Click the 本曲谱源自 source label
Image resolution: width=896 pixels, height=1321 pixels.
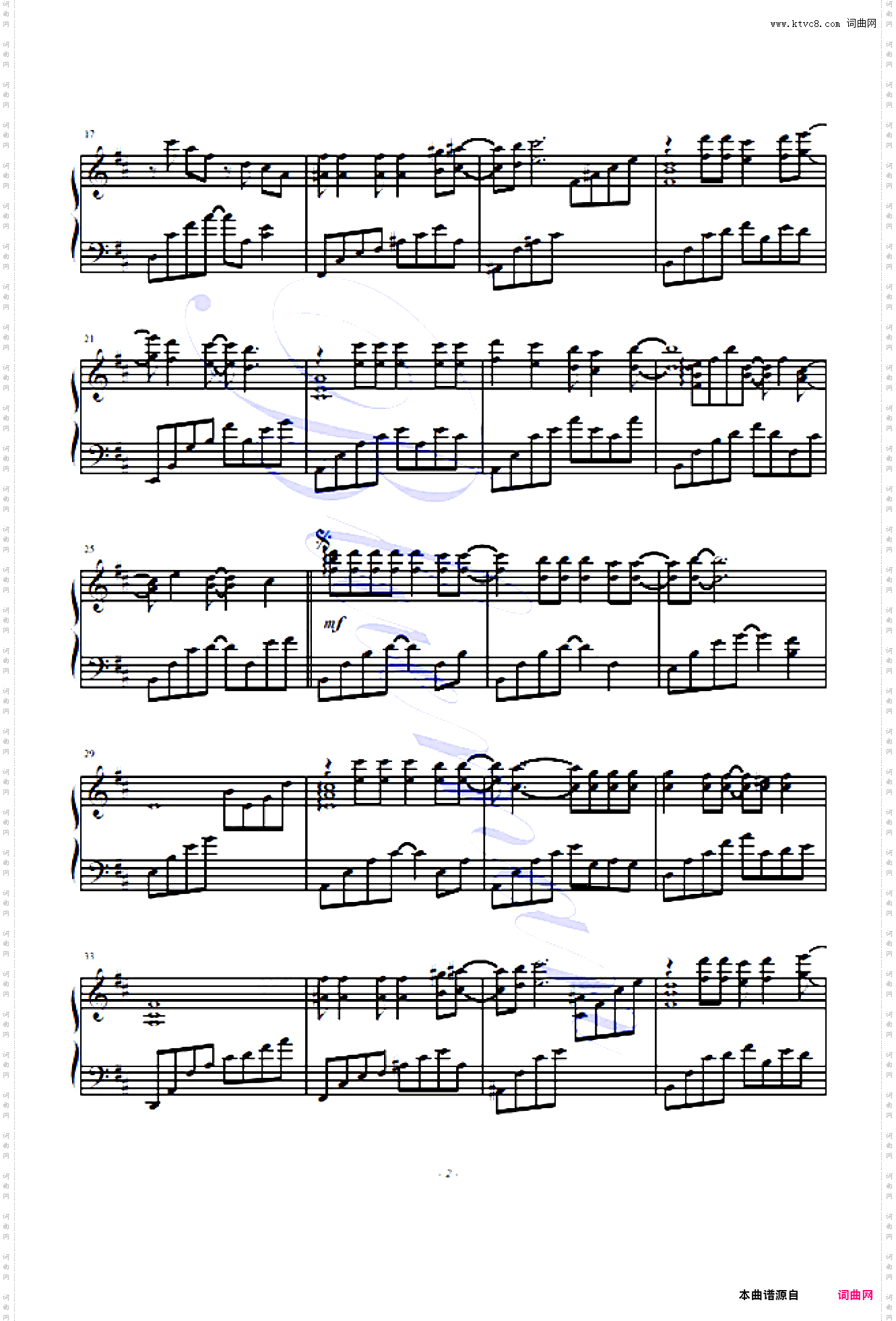(769, 1295)
